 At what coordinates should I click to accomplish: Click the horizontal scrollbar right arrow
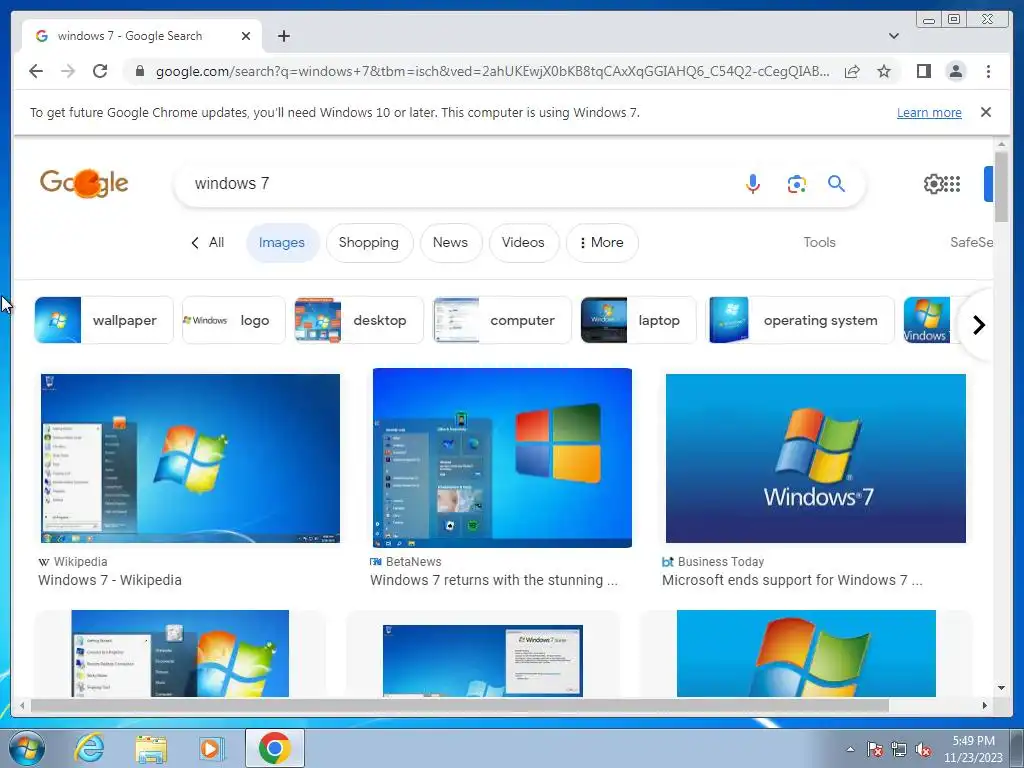pos(985,705)
